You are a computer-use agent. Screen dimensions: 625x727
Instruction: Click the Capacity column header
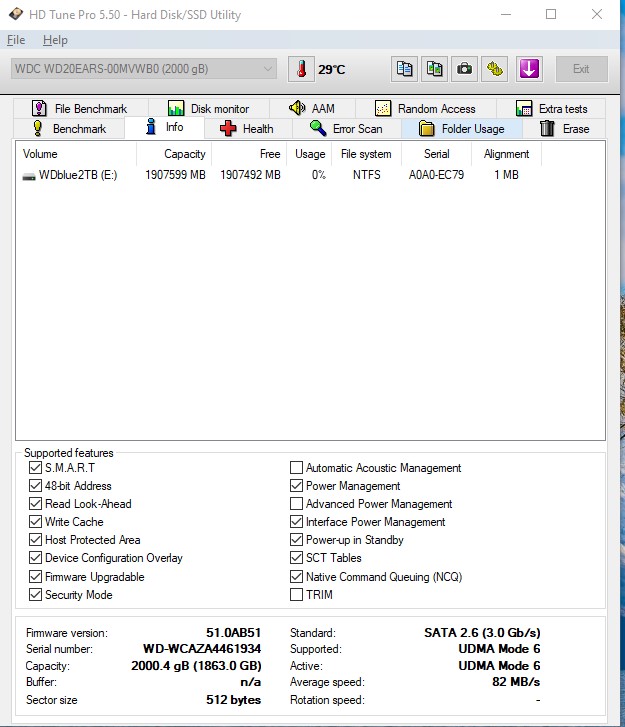(174, 154)
